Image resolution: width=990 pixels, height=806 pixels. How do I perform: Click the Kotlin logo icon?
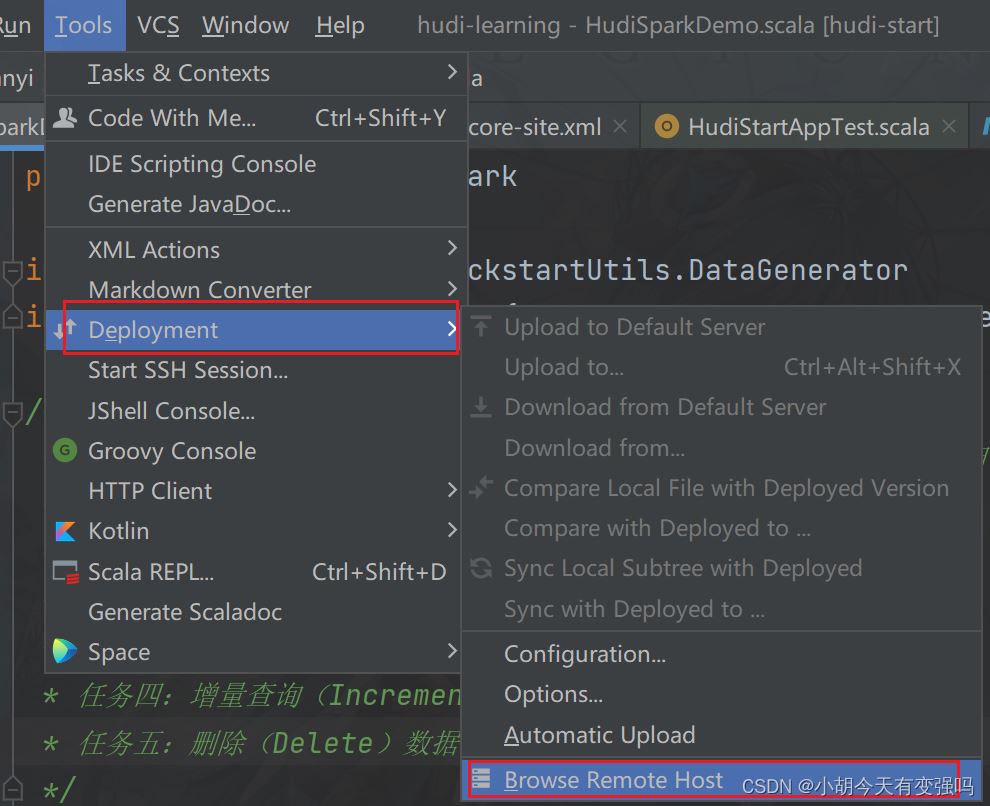[64, 531]
